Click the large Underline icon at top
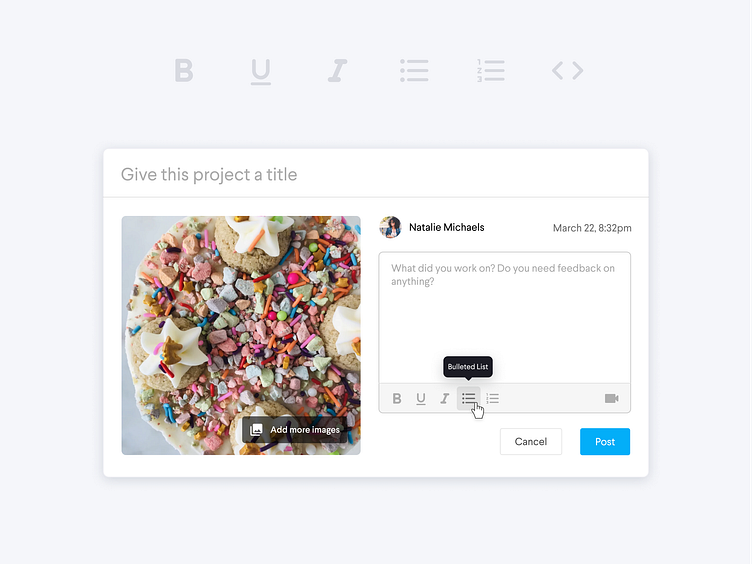The height and width of the screenshot is (564, 752). [261, 71]
